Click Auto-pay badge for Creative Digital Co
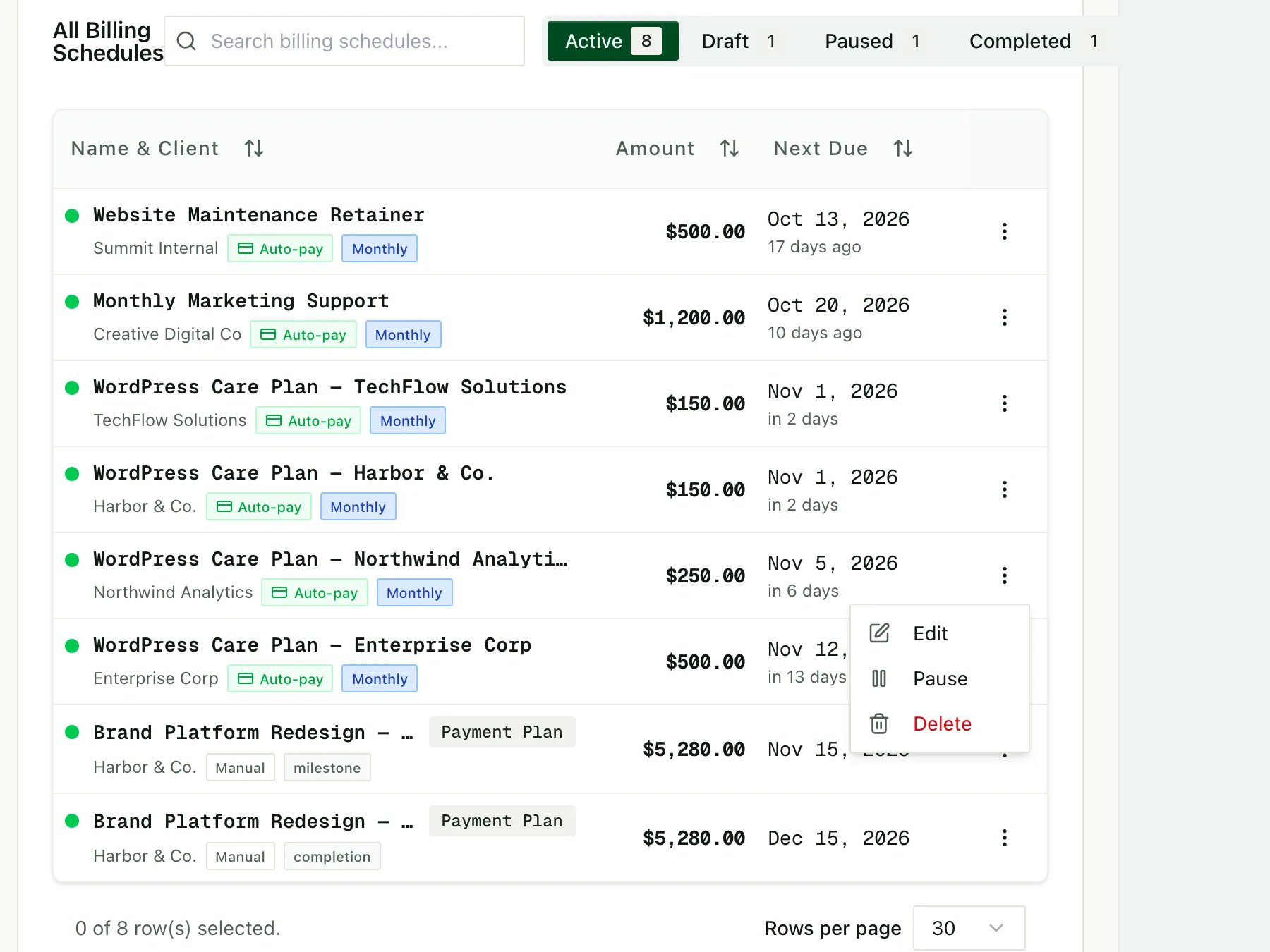 [x=303, y=334]
